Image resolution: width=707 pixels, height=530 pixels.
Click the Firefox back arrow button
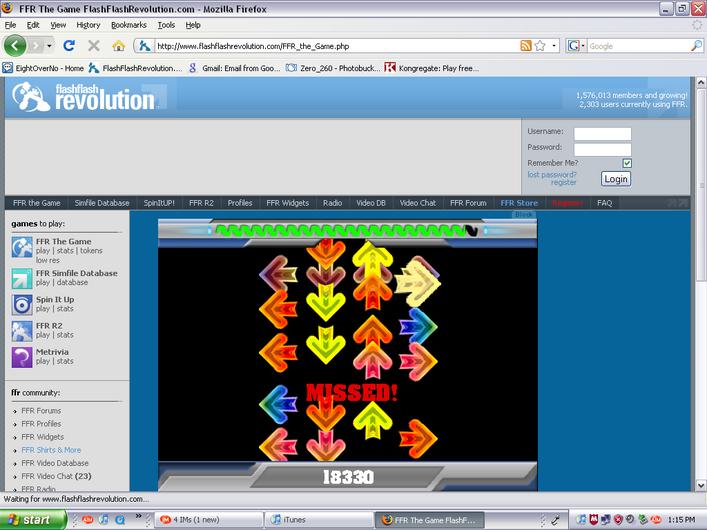[15, 46]
